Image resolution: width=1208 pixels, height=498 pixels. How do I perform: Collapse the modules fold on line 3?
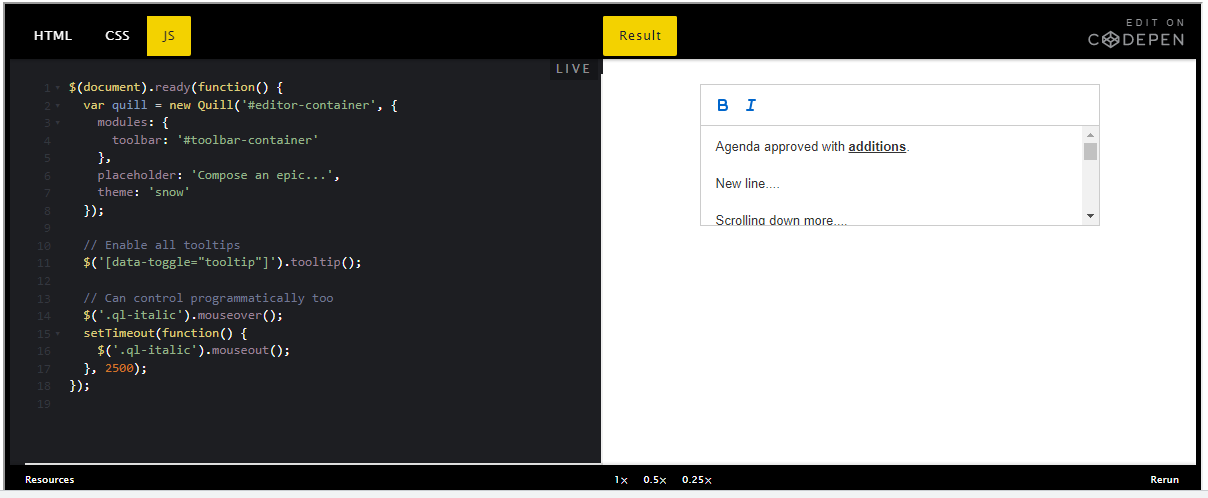(58, 123)
